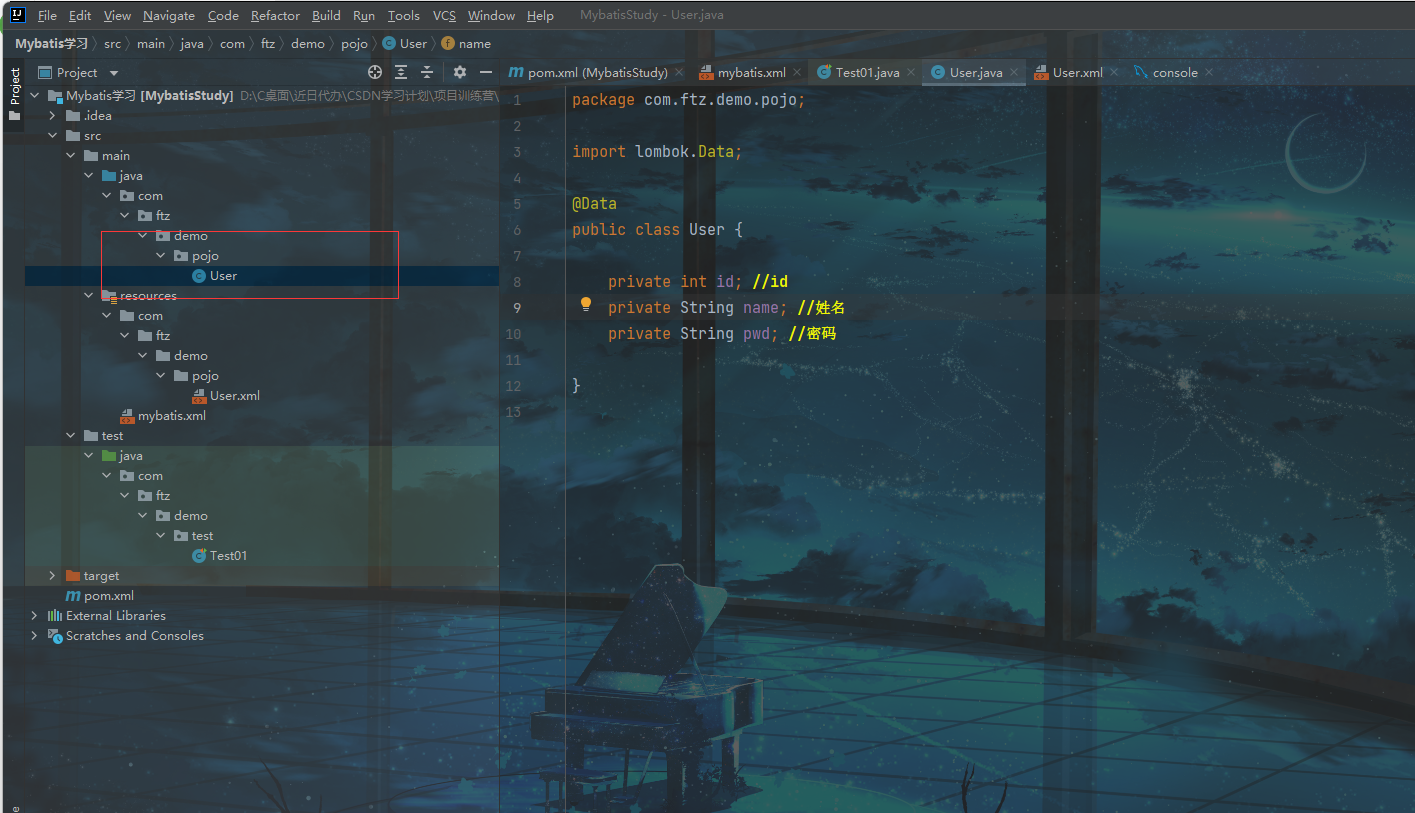Click the Test01 class icon in tree
The image size is (1415, 813).
(199, 555)
